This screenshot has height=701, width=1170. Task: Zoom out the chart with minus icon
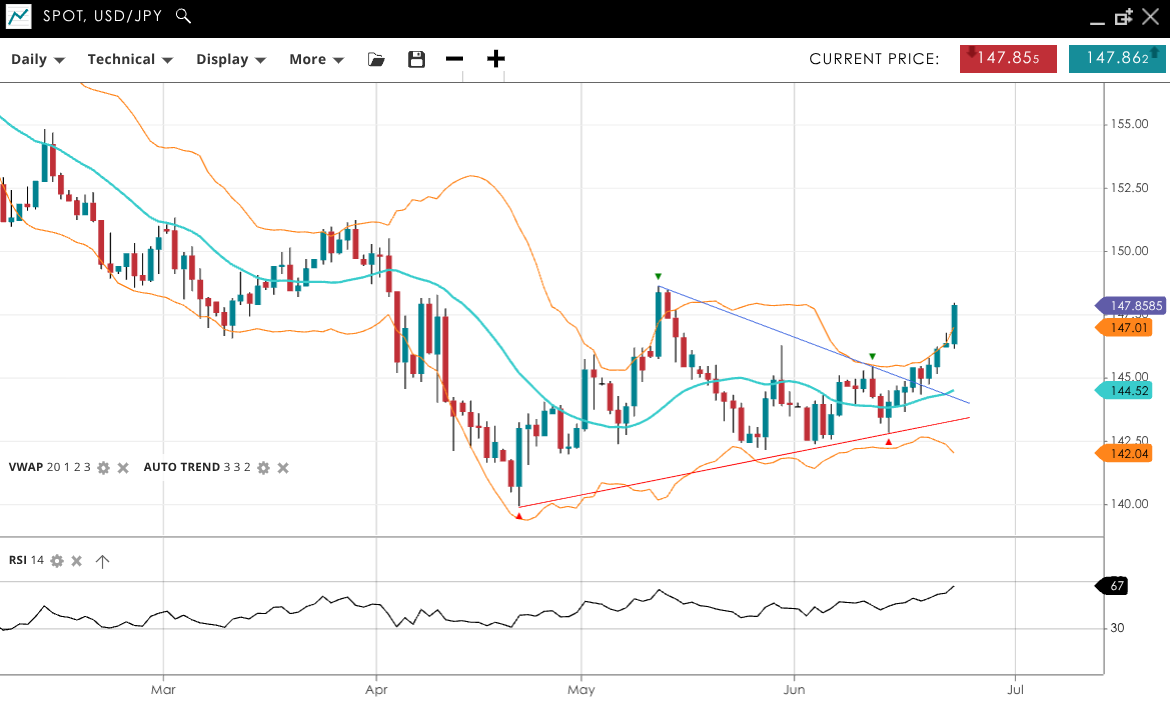click(455, 59)
